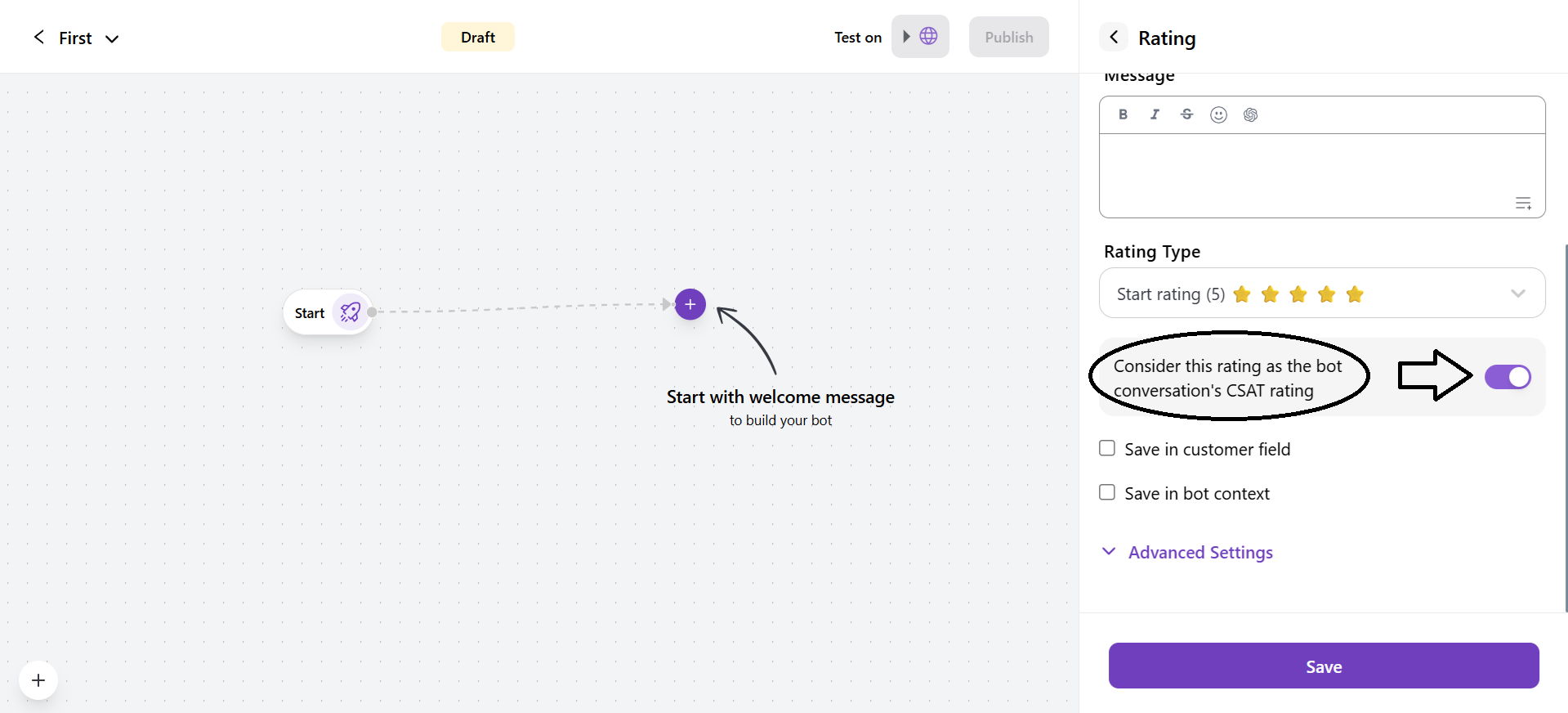Image resolution: width=1568 pixels, height=713 pixels.
Task: Check the Save in customer field box
Action: [1107, 448]
